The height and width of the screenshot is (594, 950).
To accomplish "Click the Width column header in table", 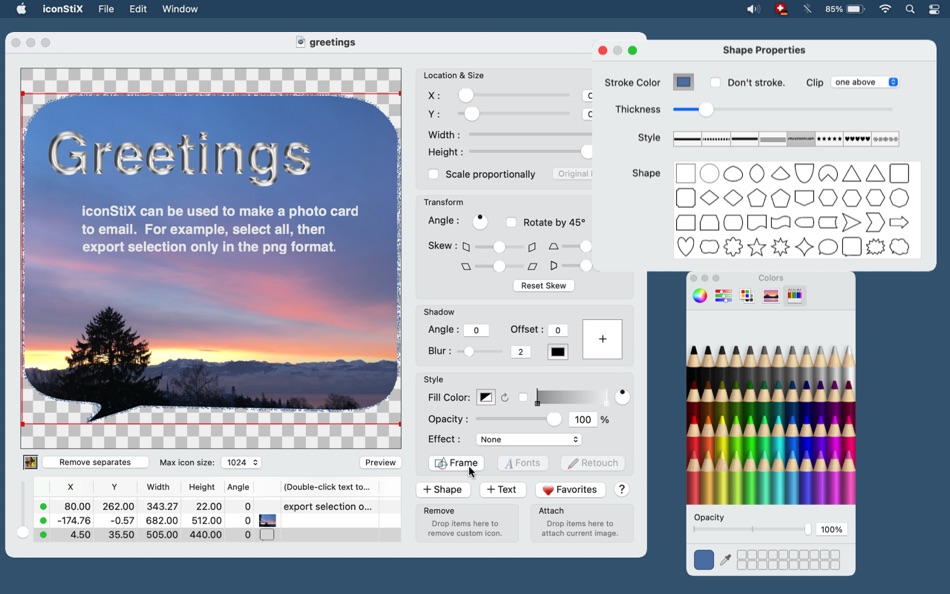I will pyautogui.click(x=158, y=487).
